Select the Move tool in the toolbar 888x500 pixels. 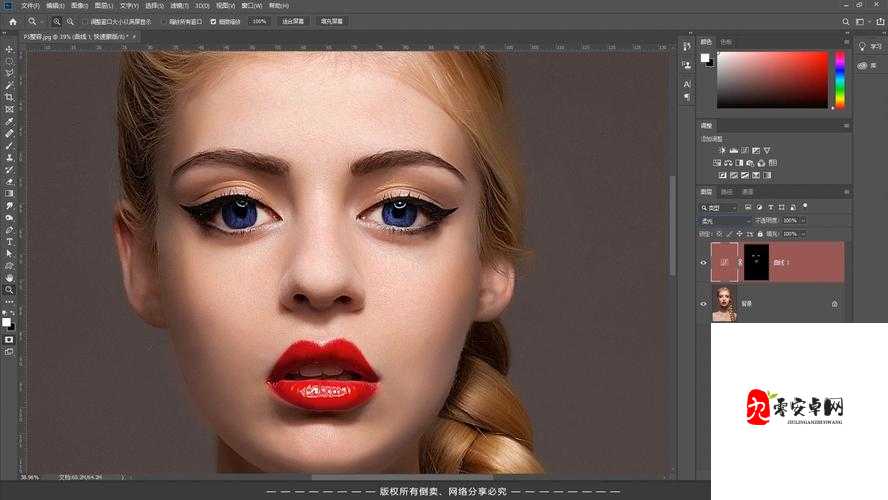coord(9,49)
